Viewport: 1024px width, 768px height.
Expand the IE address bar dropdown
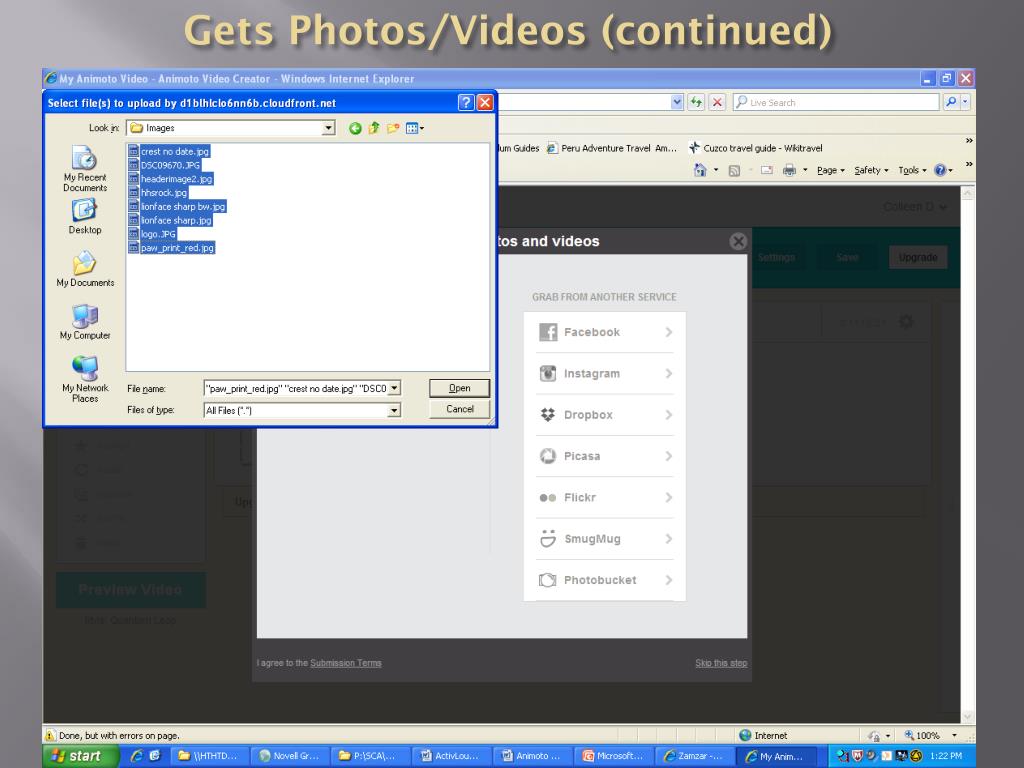677,102
